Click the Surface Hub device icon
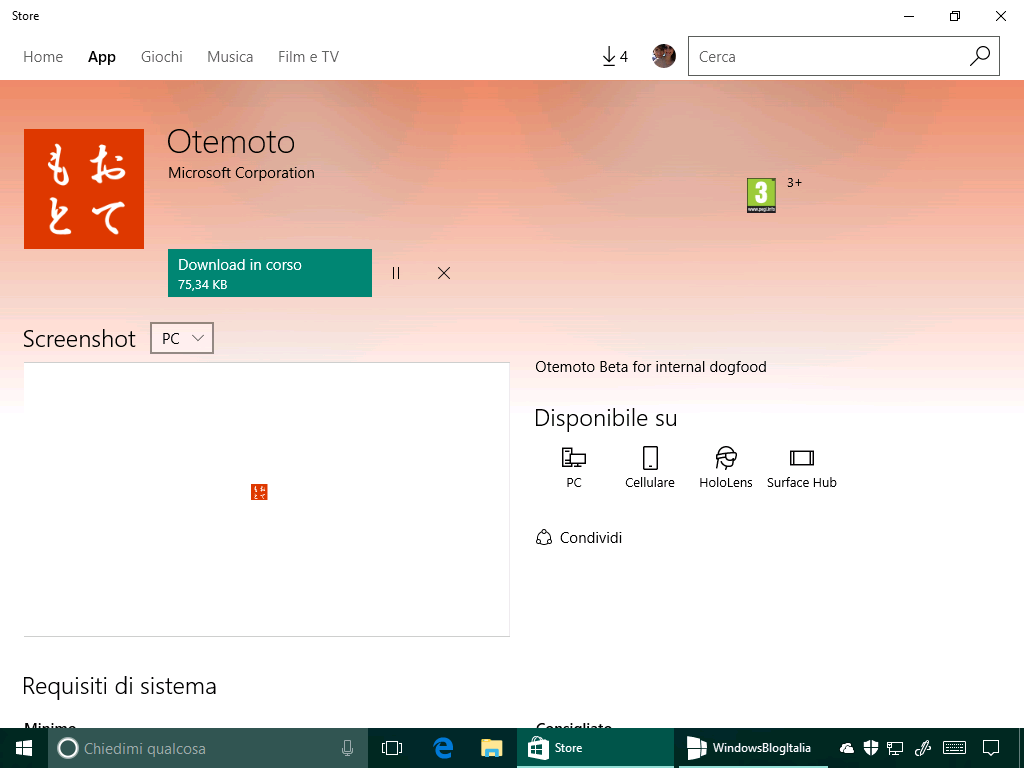Image resolution: width=1024 pixels, height=768 pixels. coord(801,458)
